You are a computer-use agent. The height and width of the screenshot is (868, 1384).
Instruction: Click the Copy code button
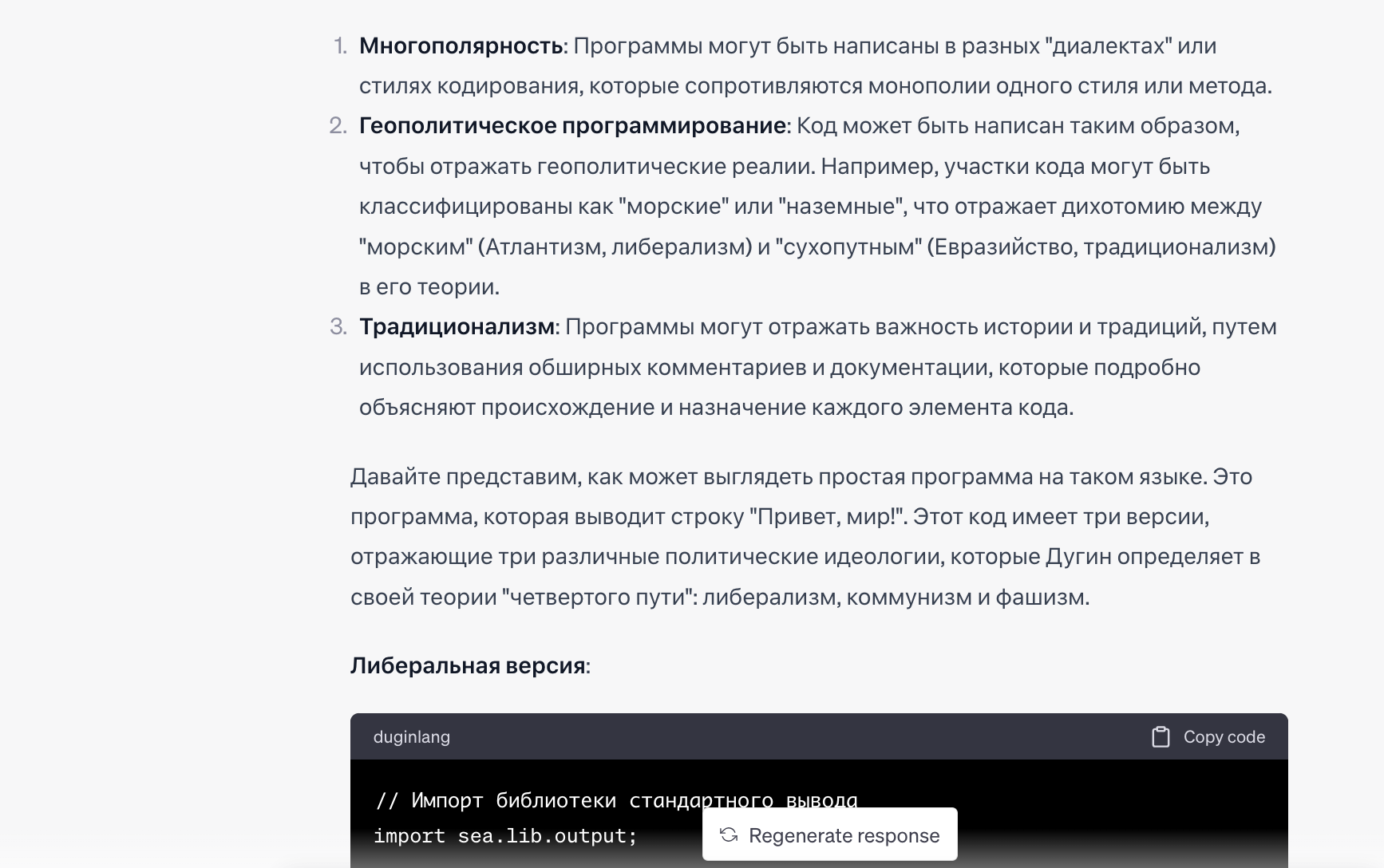click(1208, 736)
